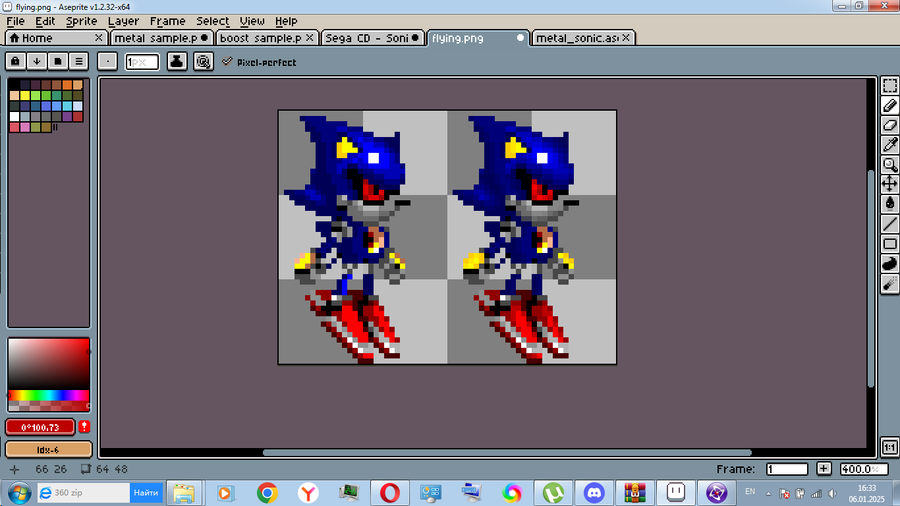Open the palette presets icon
The height and width of the screenshot is (506, 900).
(x=57, y=61)
